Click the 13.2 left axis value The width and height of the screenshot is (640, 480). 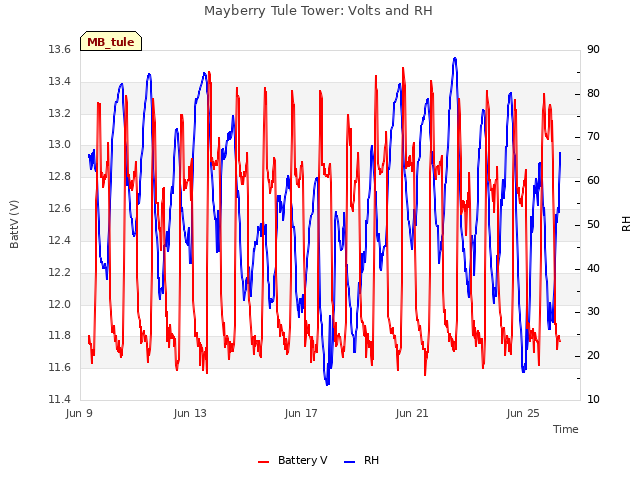60,113
